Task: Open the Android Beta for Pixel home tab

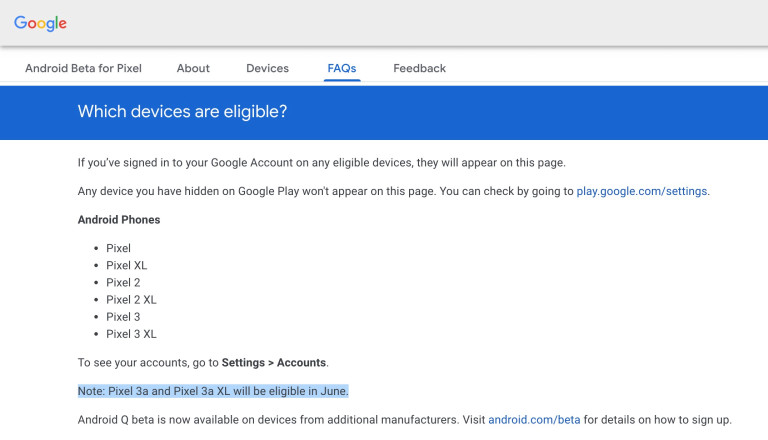Action: click(84, 68)
